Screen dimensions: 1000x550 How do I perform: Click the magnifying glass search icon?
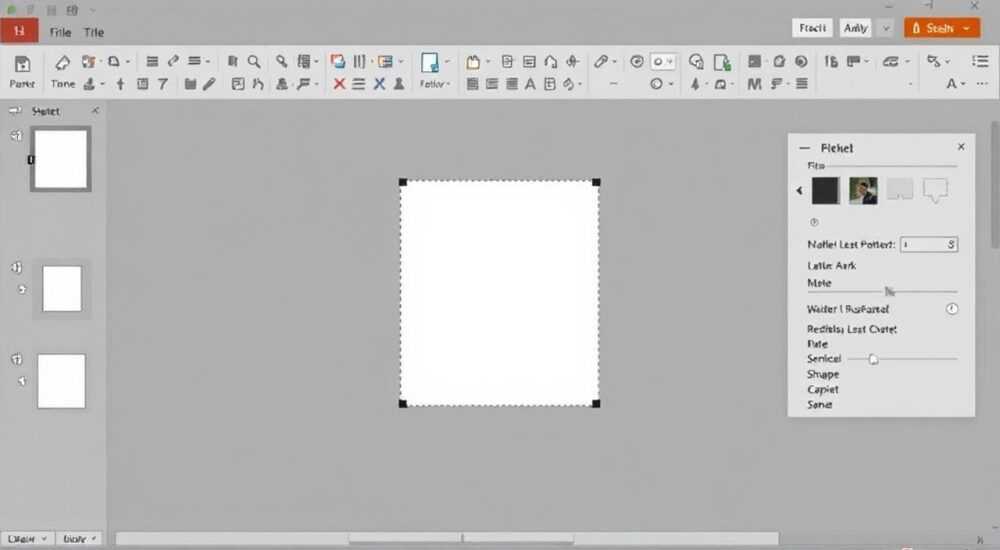254,61
